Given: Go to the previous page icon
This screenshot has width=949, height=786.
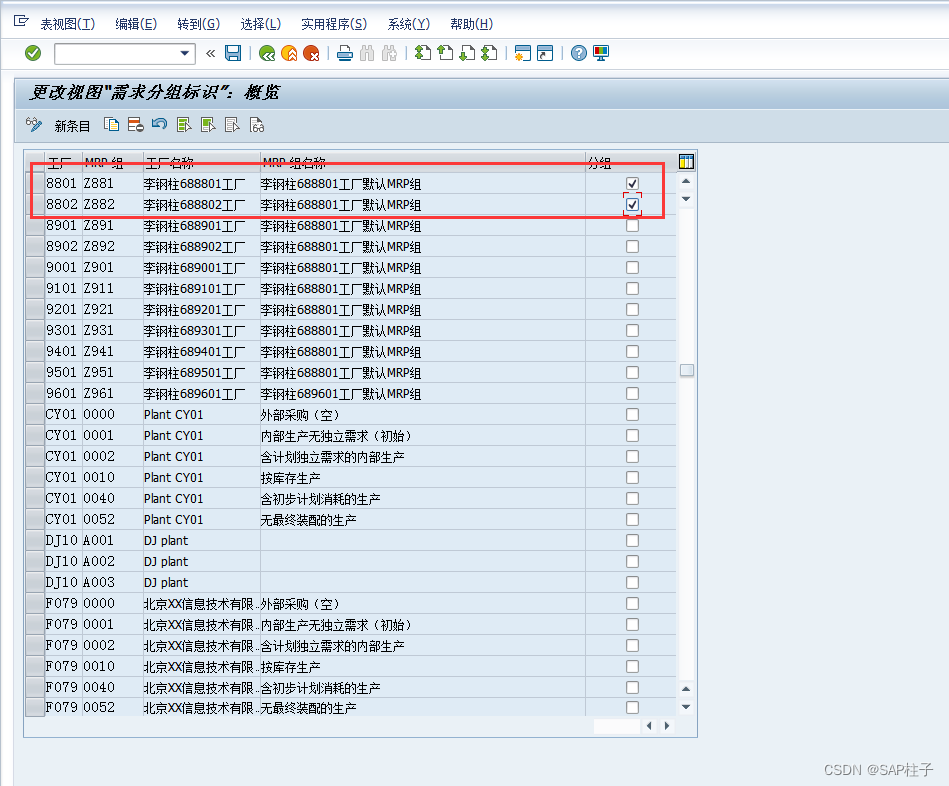Looking at the screenshot, I should pyautogui.click(x=445, y=53).
